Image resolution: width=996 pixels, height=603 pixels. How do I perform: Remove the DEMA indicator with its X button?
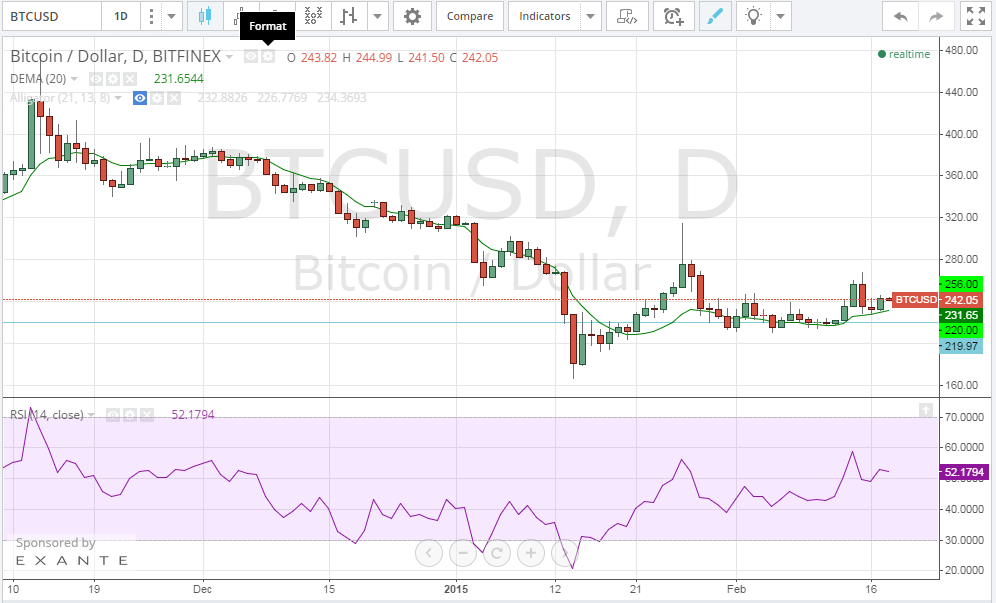(x=128, y=78)
